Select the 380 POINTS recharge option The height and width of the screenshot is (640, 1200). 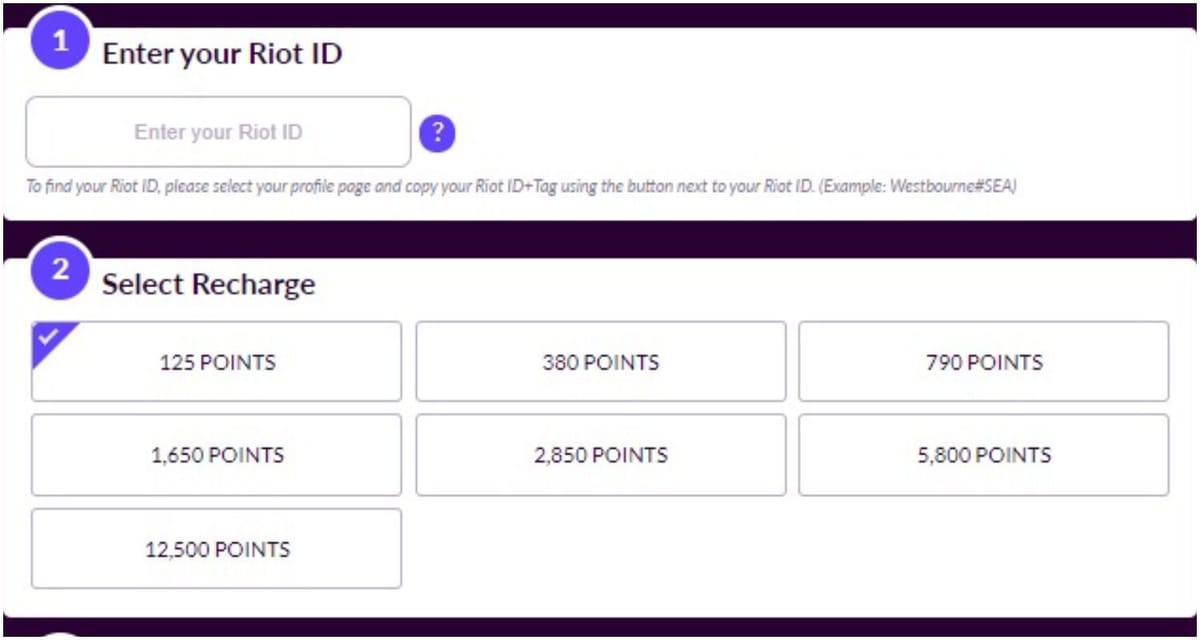point(600,361)
